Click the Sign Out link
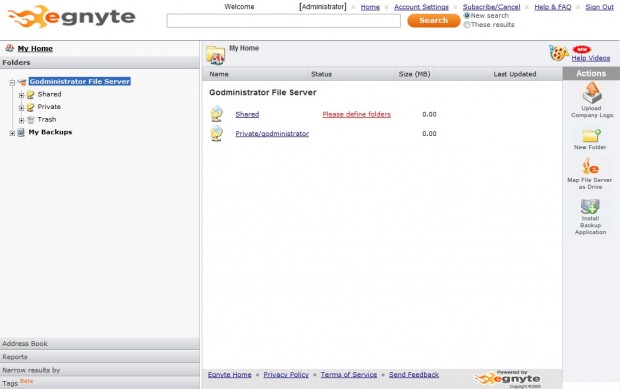The height and width of the screenshot is (389, 620). pos(599,7)
